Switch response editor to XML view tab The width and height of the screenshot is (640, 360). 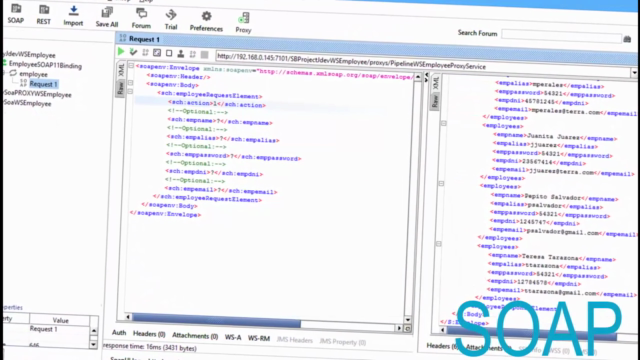point(436,82)
